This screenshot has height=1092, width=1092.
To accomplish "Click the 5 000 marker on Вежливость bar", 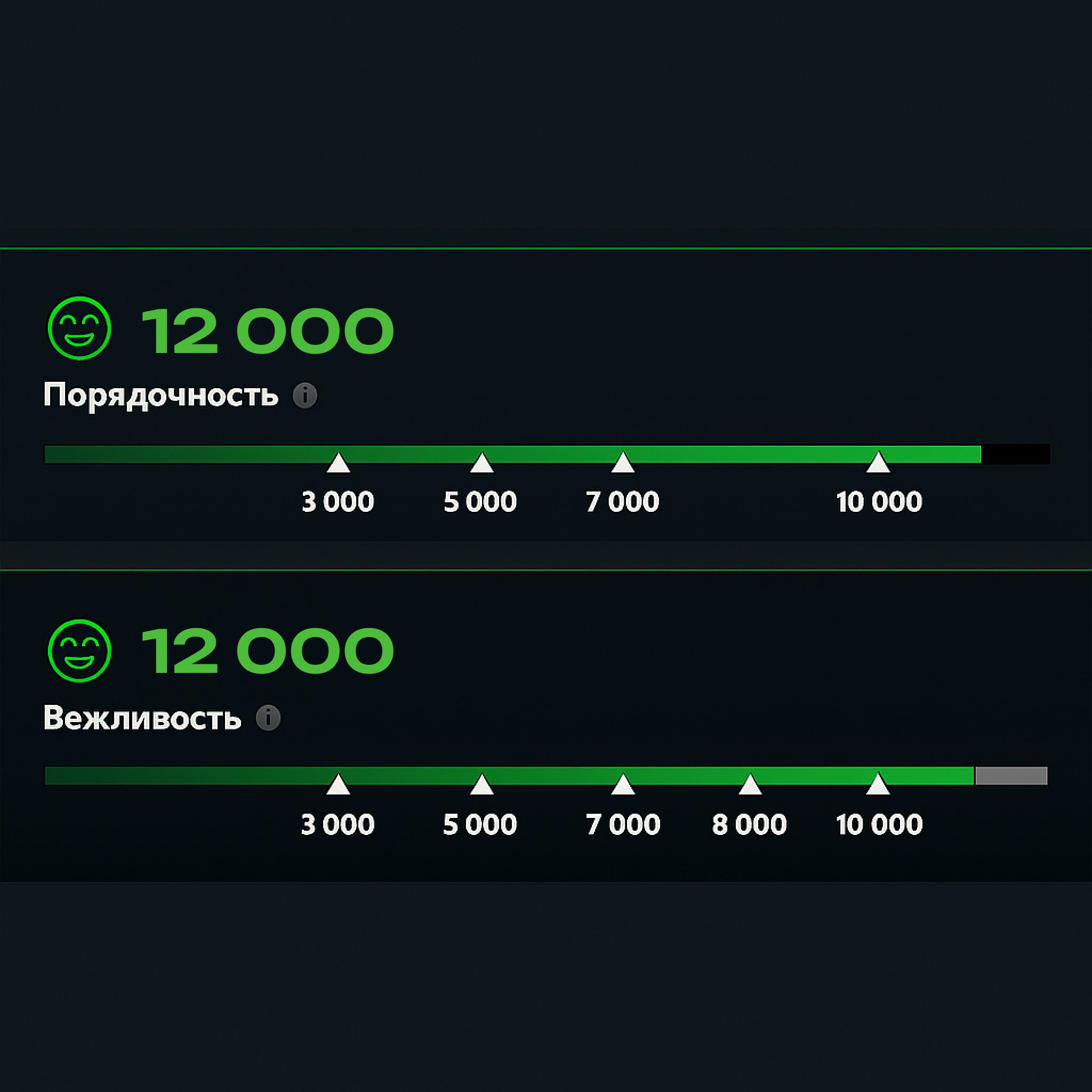I will 482,784.
